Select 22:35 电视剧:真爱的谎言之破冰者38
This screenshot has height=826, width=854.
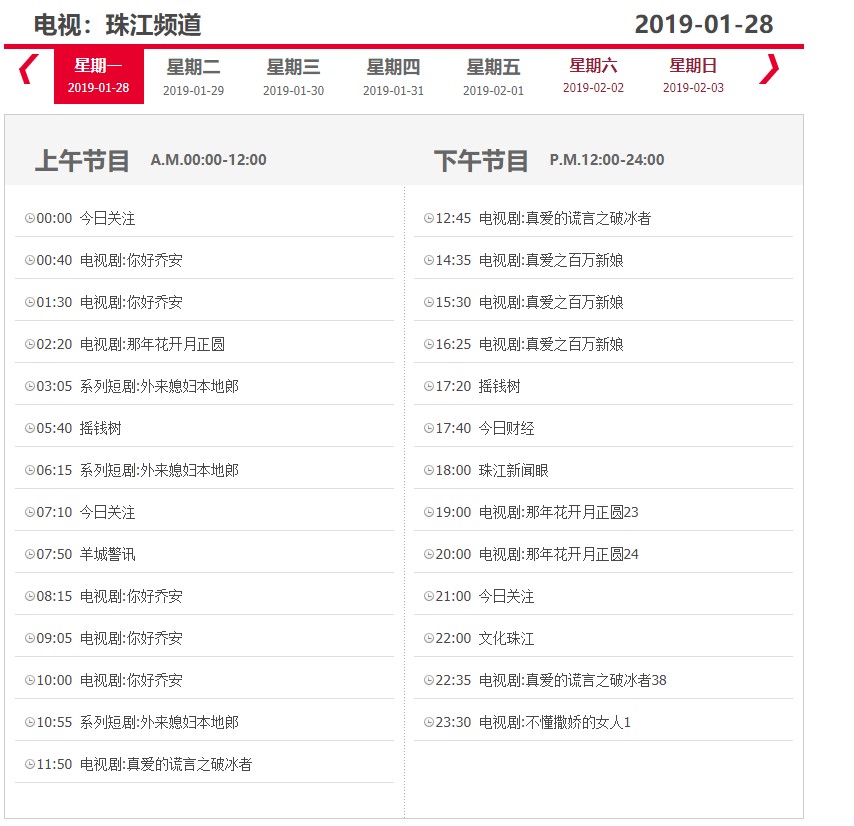click(603, 680)
